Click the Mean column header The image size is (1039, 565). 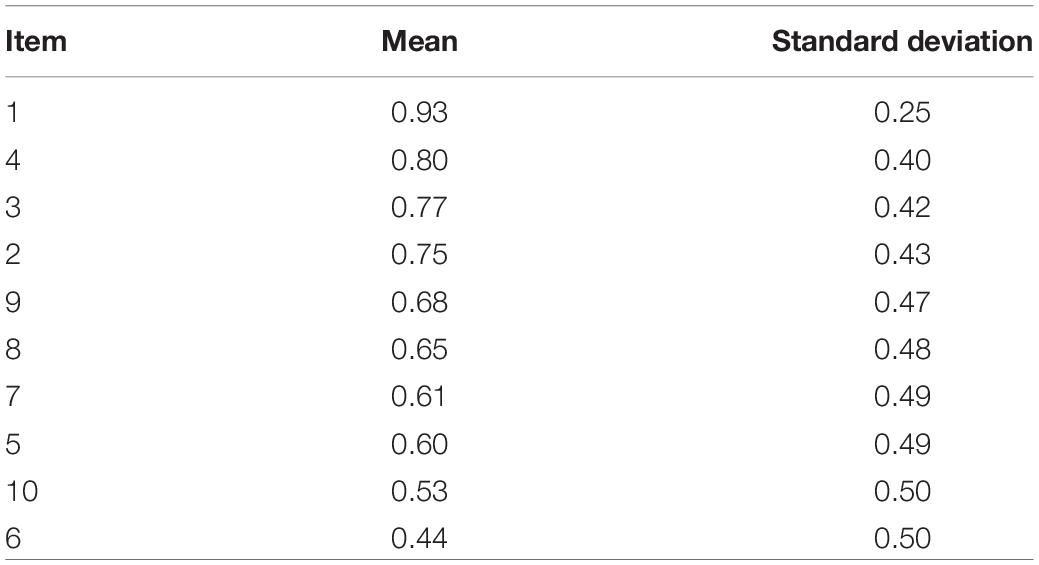coord(419,42)
